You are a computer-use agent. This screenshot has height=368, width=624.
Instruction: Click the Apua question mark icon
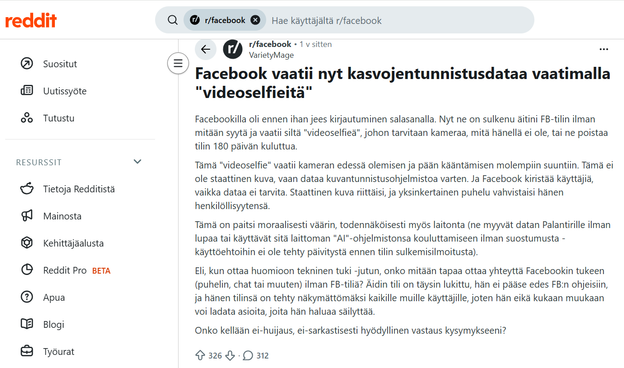[x=27, y=297]
